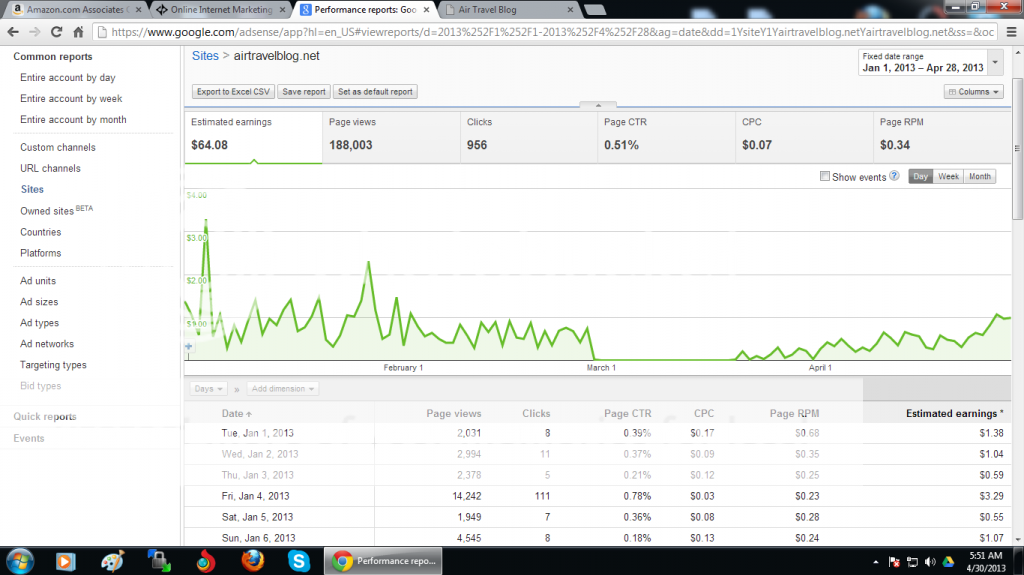
Task: Select the Page RPM metric tab
Action: point(942,137)
